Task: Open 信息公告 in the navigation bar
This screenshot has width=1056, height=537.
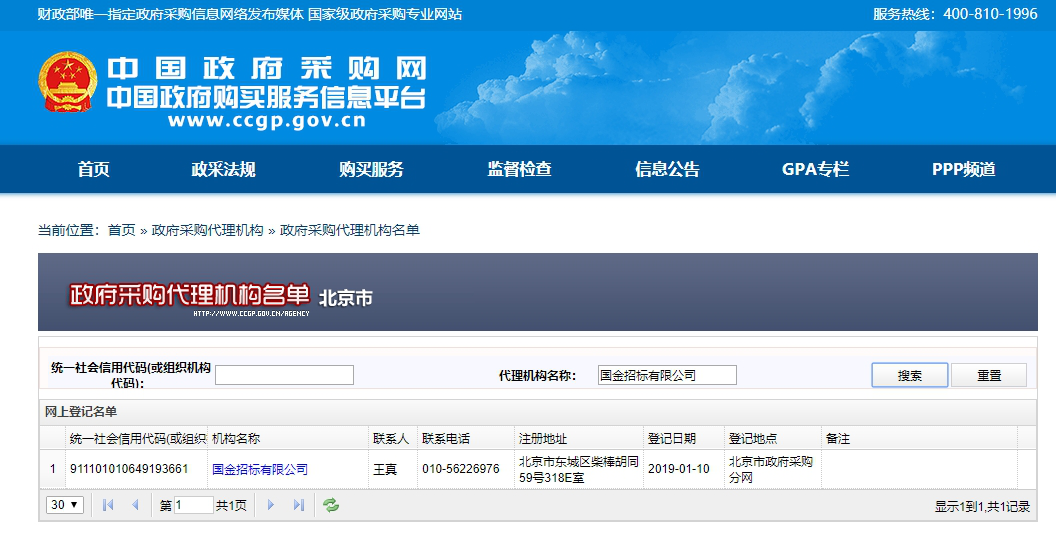Action: click(667, 169)
